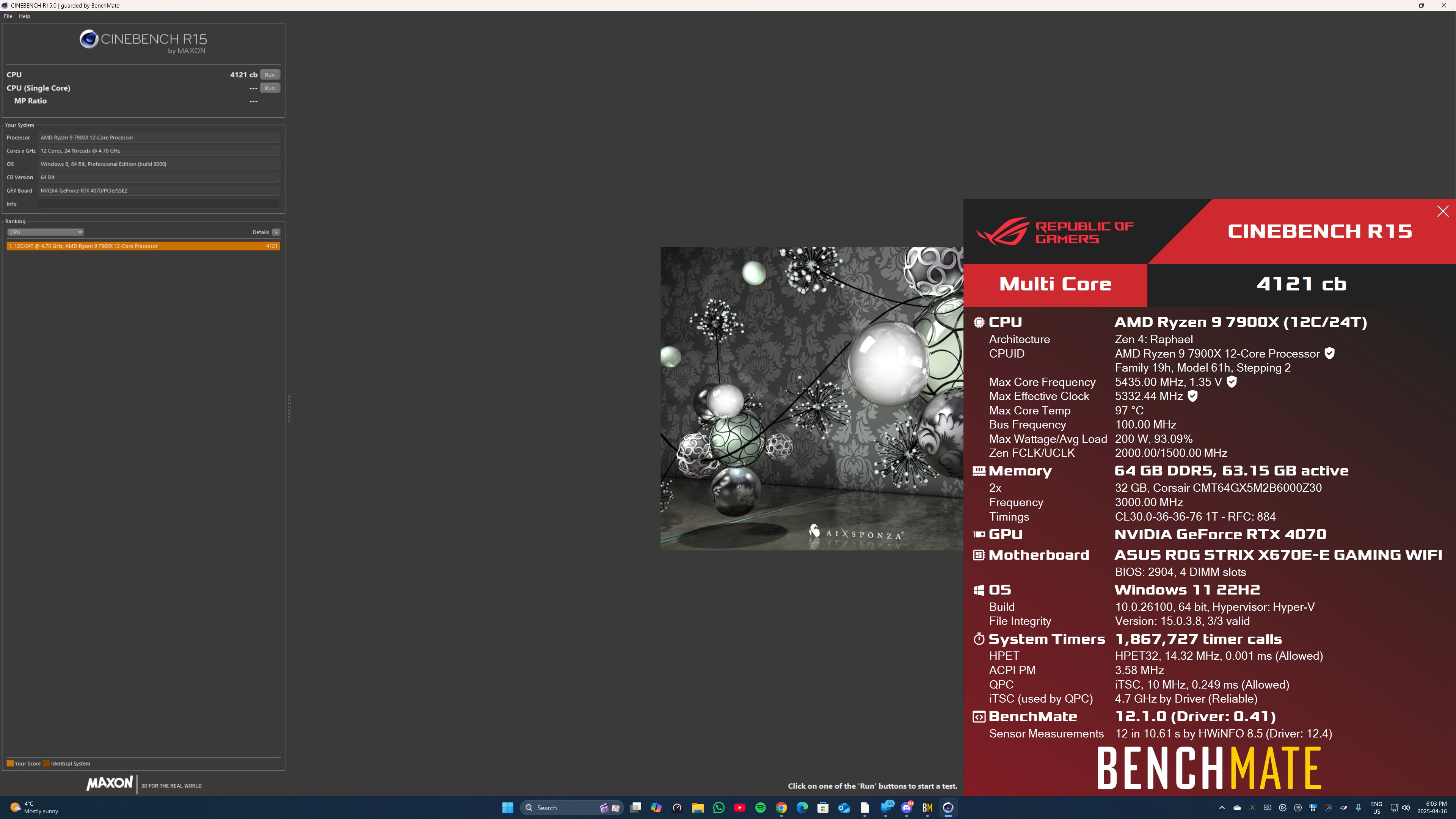The width and height of the screenshot is (1456, 819).
Task: Click the Motherboard icon in BenchMate panel
Action: click(979, 555)
